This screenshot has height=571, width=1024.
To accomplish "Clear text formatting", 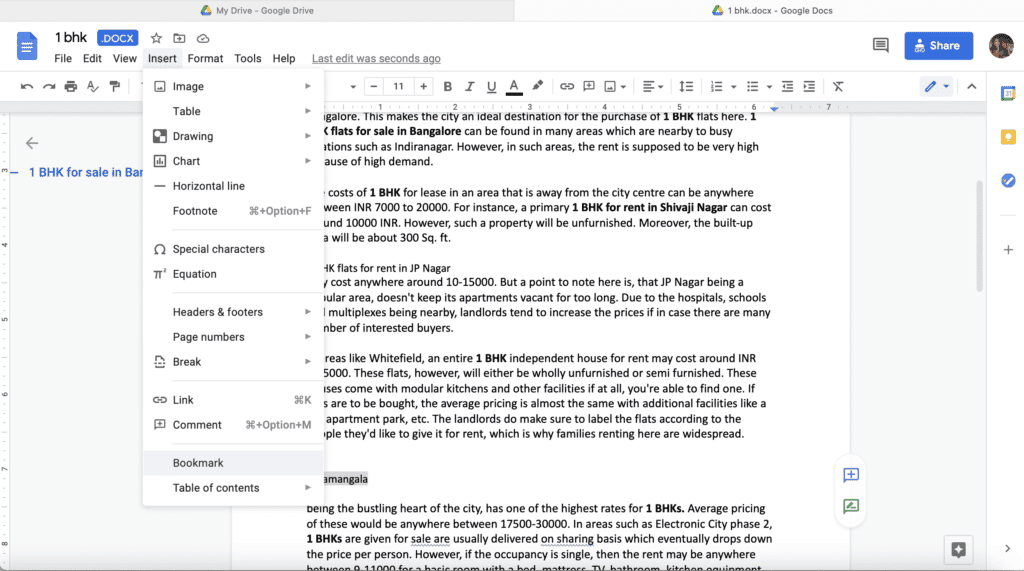I will click(838, 87).
